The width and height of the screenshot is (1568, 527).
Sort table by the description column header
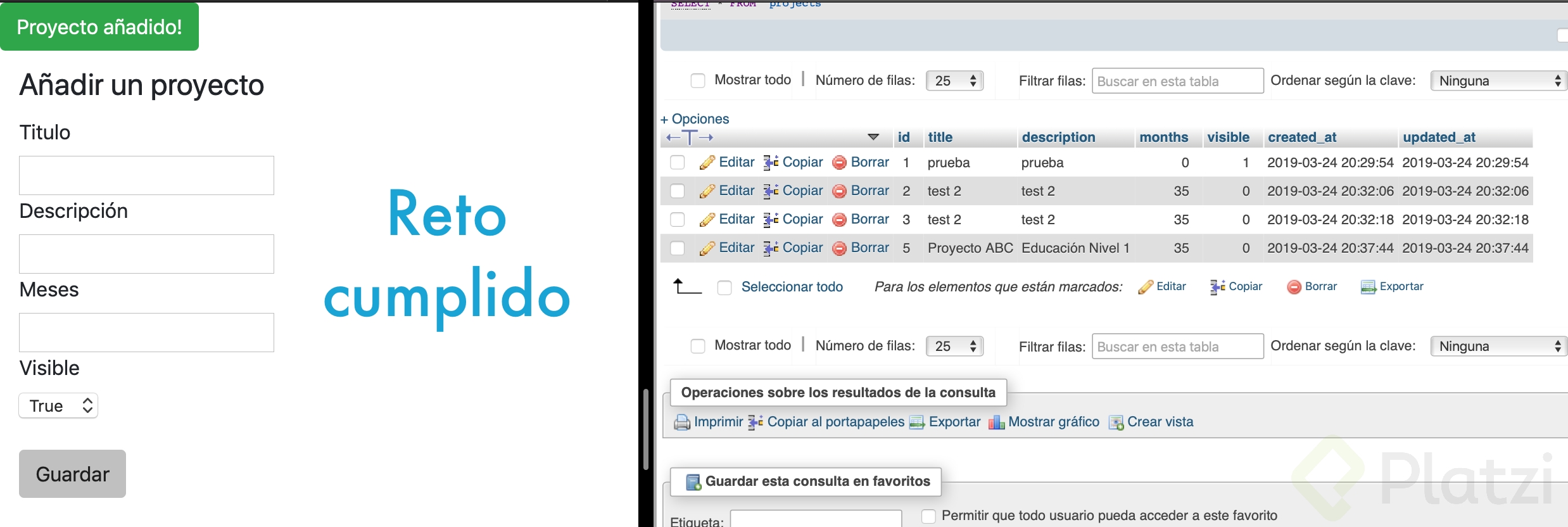tap(1058, 137)
